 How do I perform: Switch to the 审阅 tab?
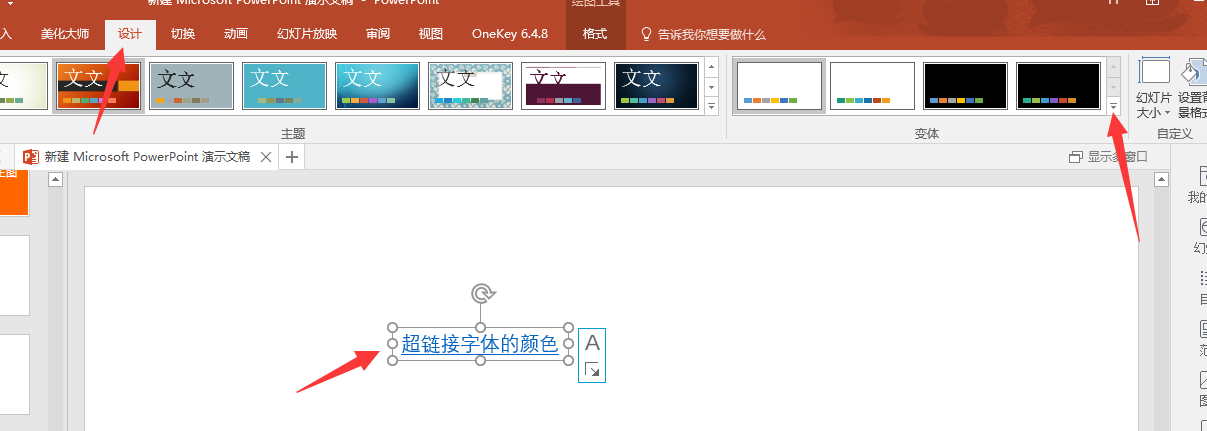pyautogui.click(x=378, y=34)
